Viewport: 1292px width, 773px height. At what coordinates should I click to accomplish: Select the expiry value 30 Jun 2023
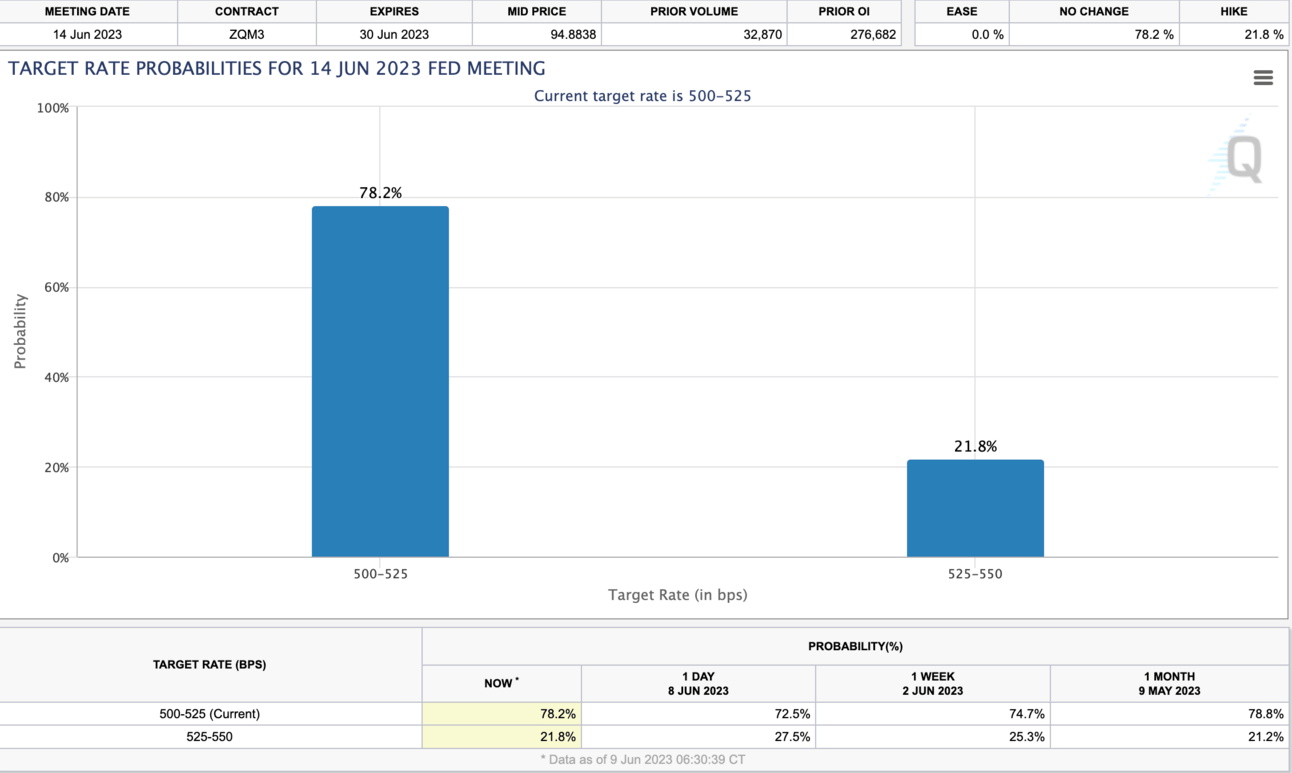click(394, 34)
